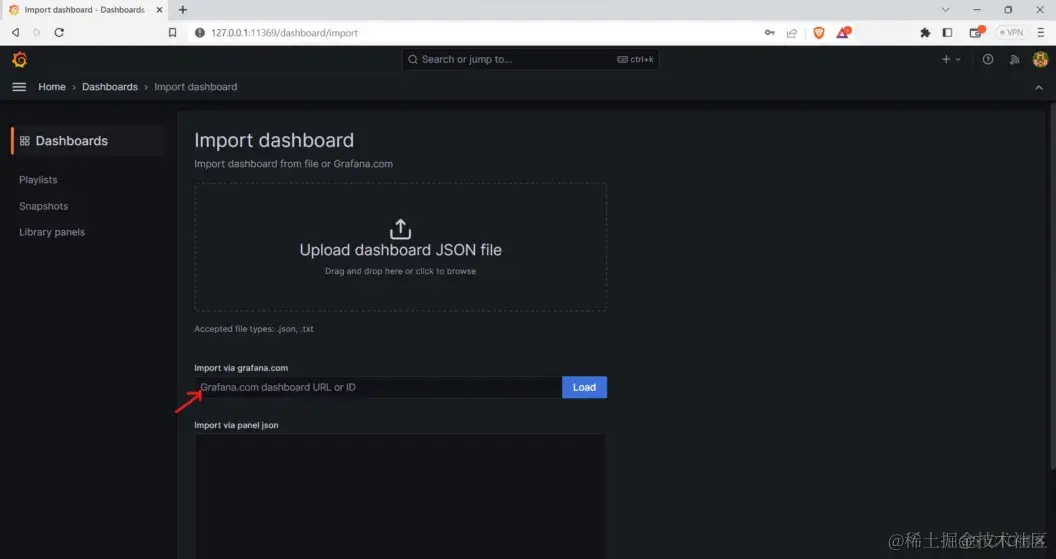
Task: Focus the Search or jump to field
Action: [530, 59]
